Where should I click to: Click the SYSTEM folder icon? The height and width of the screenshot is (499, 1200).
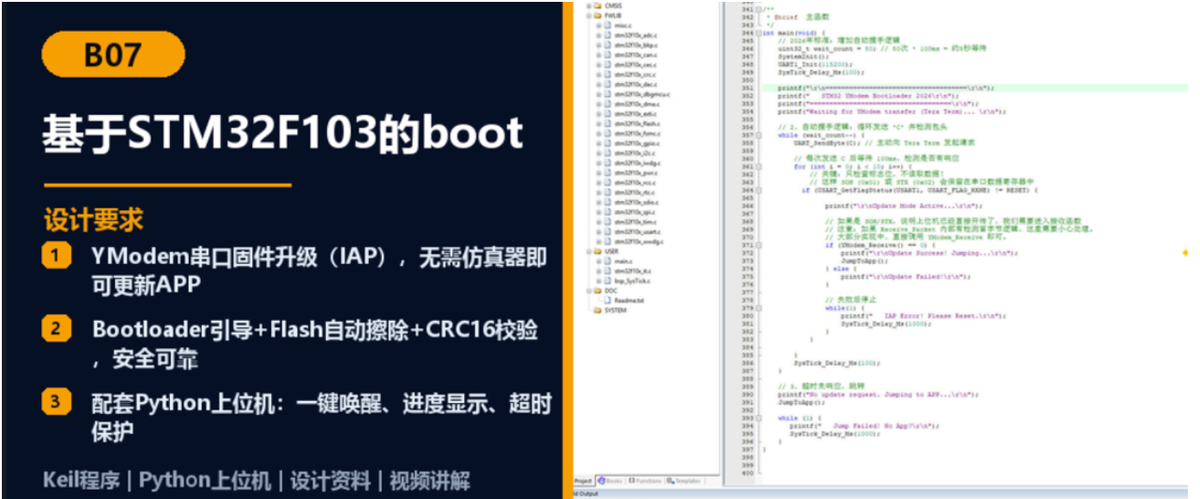[x=597, y=310]
